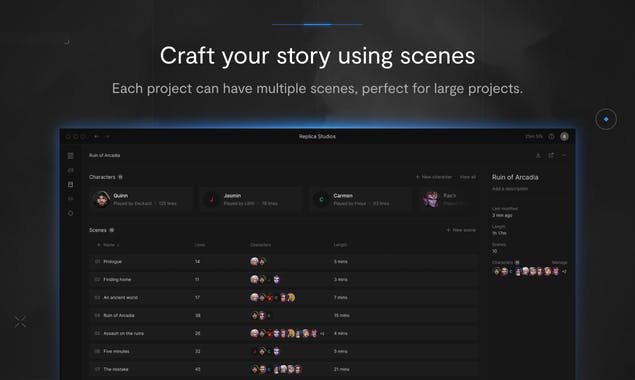The width and height of the screenshot is (635, 380).
Task: Open the Finding home scene row
Action: 283,280
